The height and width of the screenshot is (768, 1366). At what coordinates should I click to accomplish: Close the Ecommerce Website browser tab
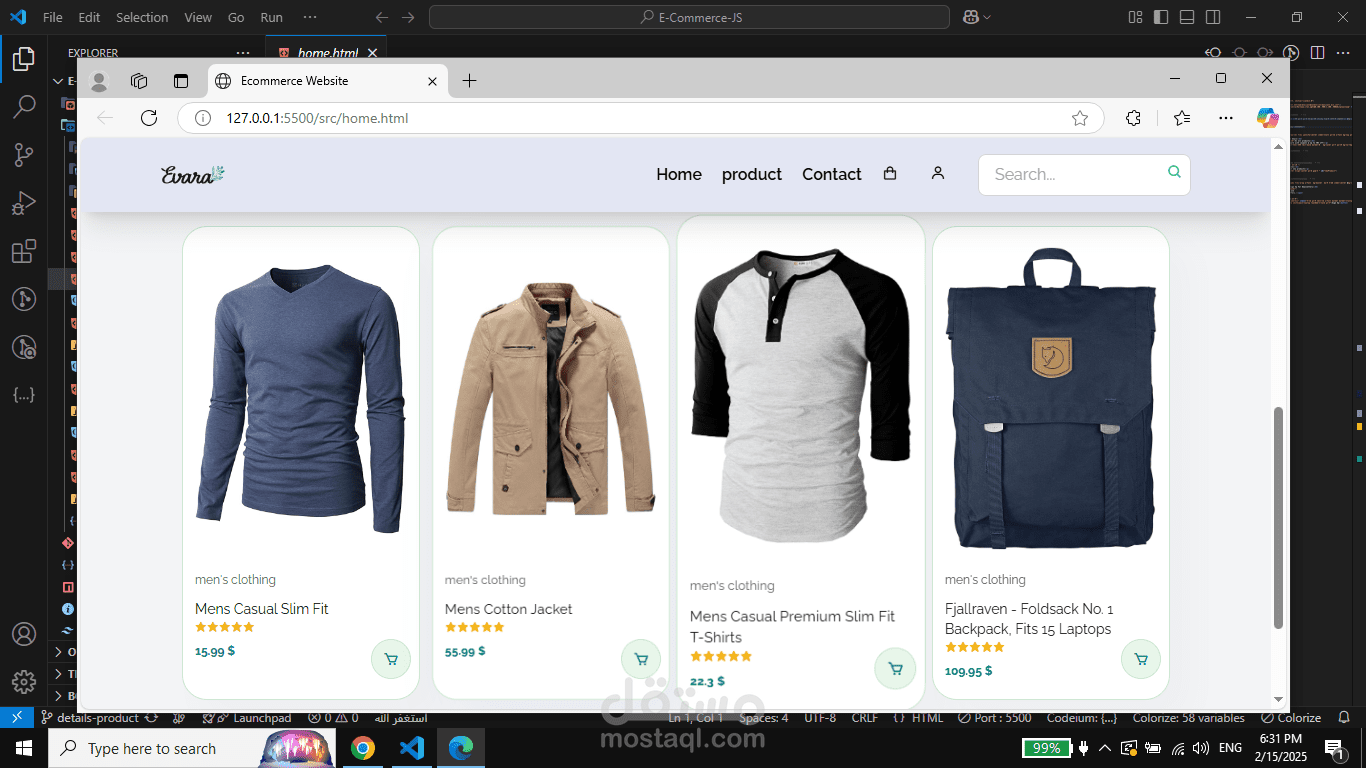(x=432, y=81)
